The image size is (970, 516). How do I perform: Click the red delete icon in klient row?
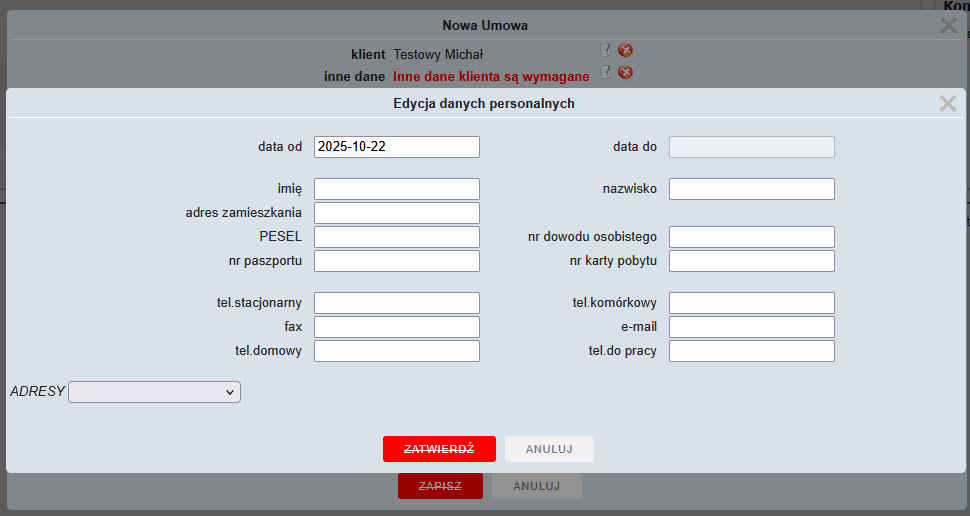tap(626, 50)
